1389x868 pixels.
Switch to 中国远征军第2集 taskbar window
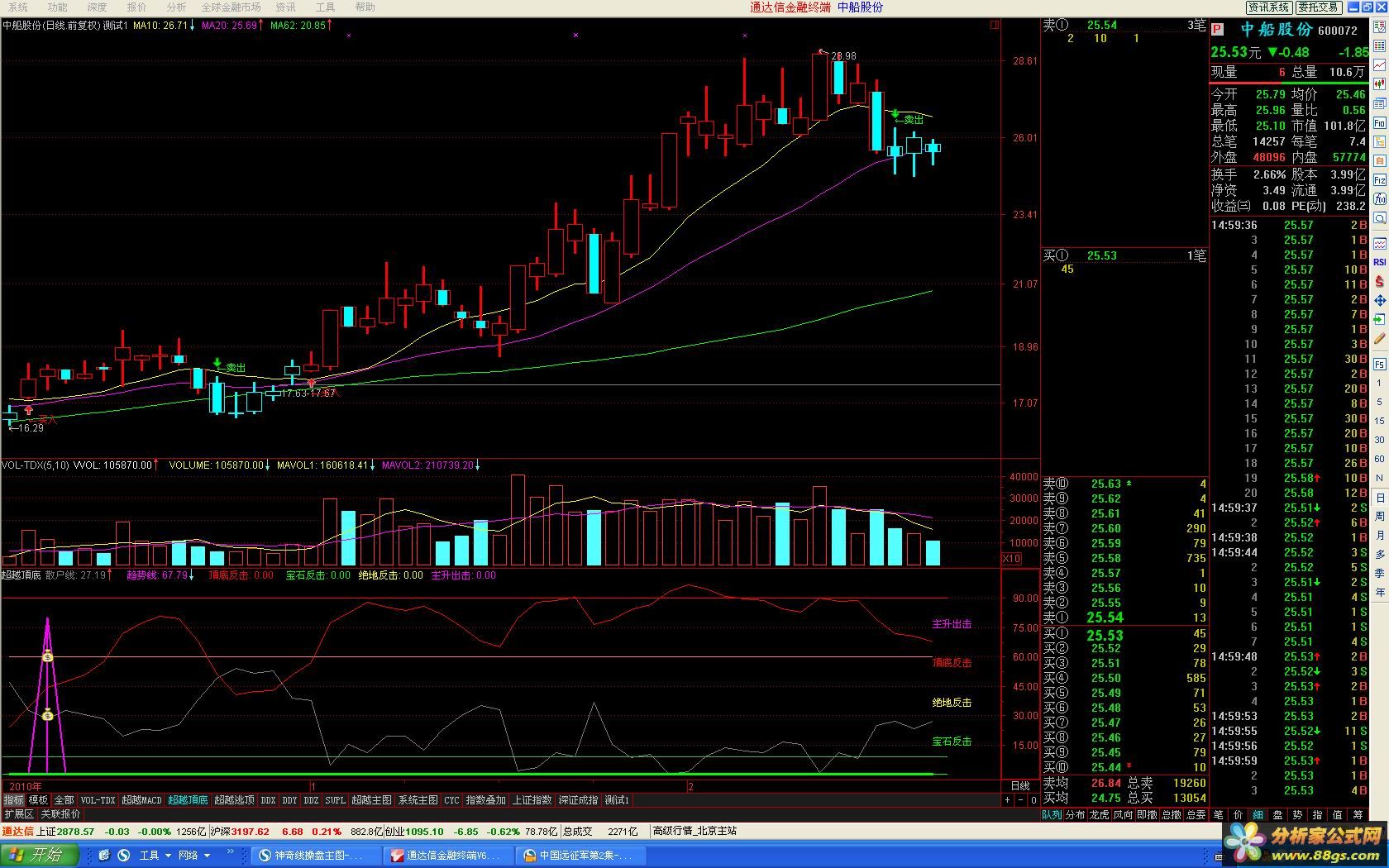click(582, 855)
